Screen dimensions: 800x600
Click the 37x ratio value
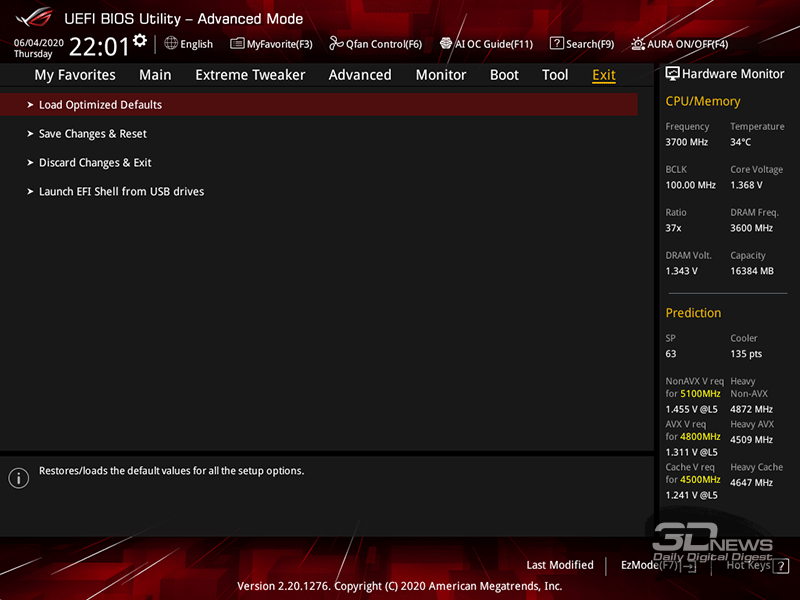point(673,228)
